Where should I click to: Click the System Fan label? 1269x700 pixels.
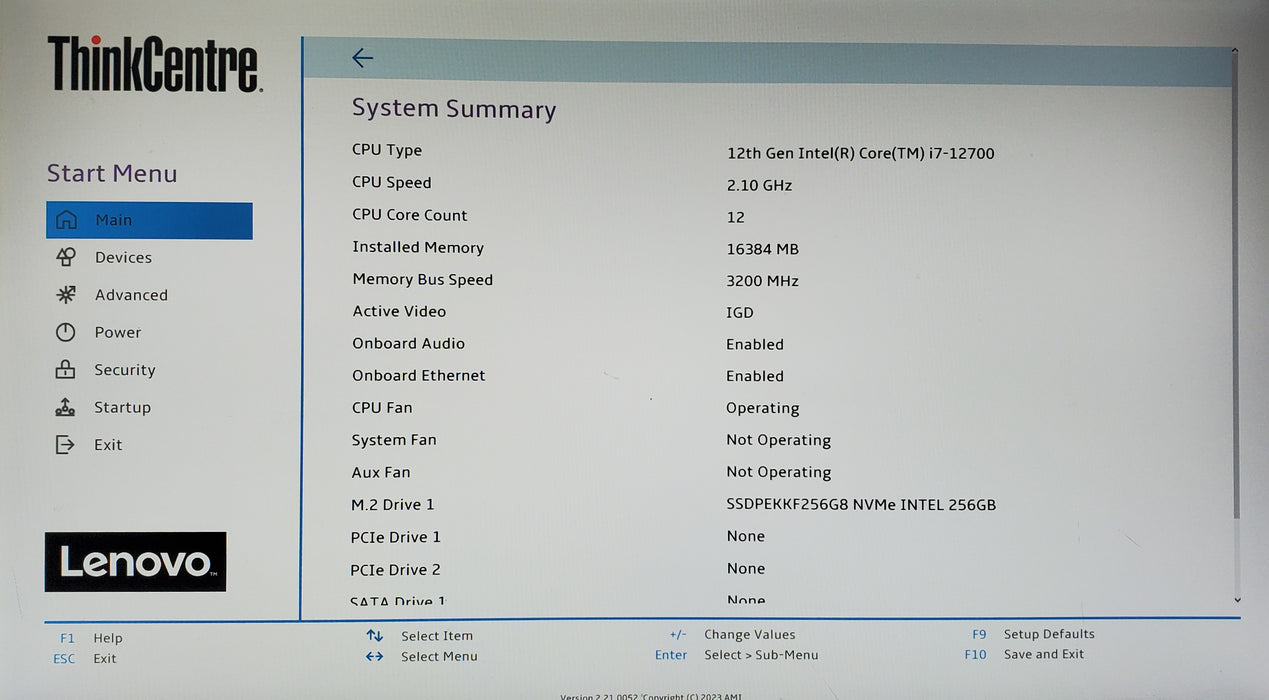tap(394, 440)
